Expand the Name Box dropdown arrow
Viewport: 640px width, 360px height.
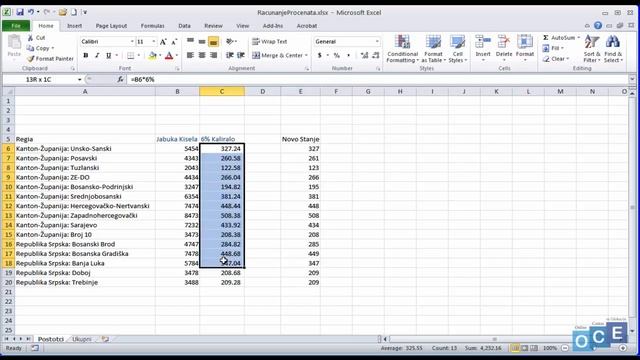click(80, 79)
